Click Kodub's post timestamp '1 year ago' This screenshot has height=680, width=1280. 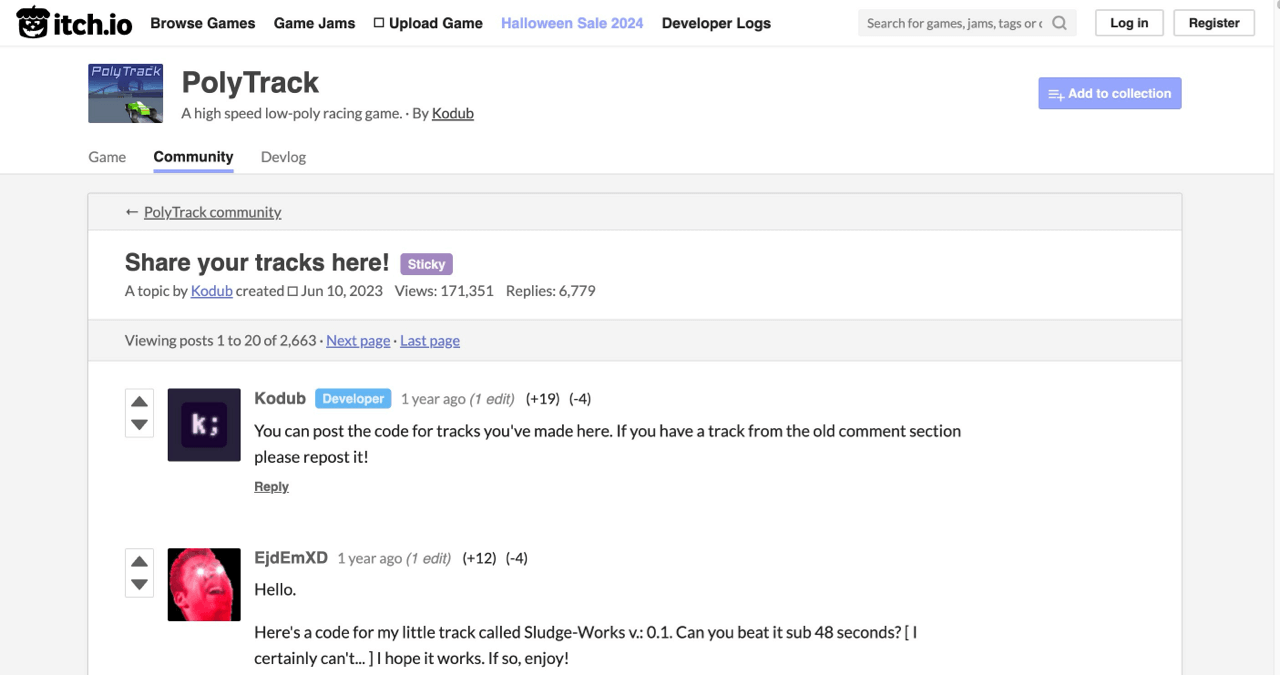click(x=433, y=399)
